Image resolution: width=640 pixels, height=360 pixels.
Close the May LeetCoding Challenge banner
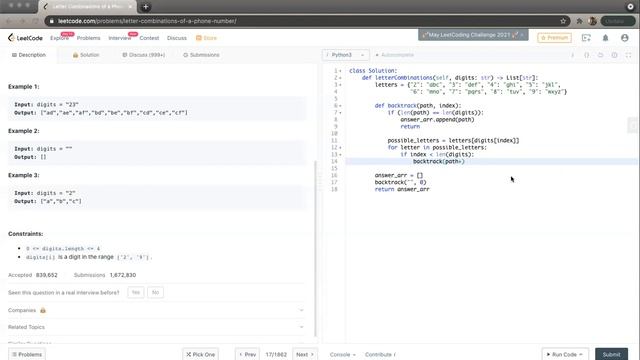522,35
